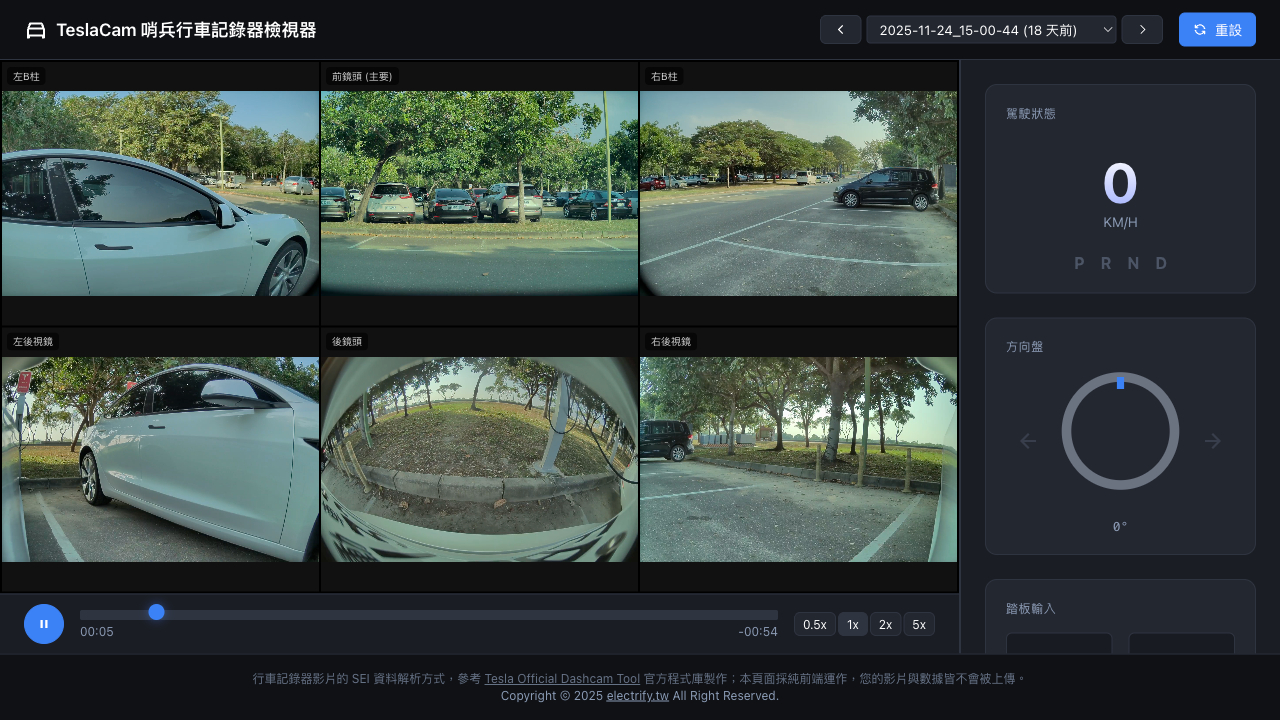Go to next clip with right chevron

(1141, 30)
